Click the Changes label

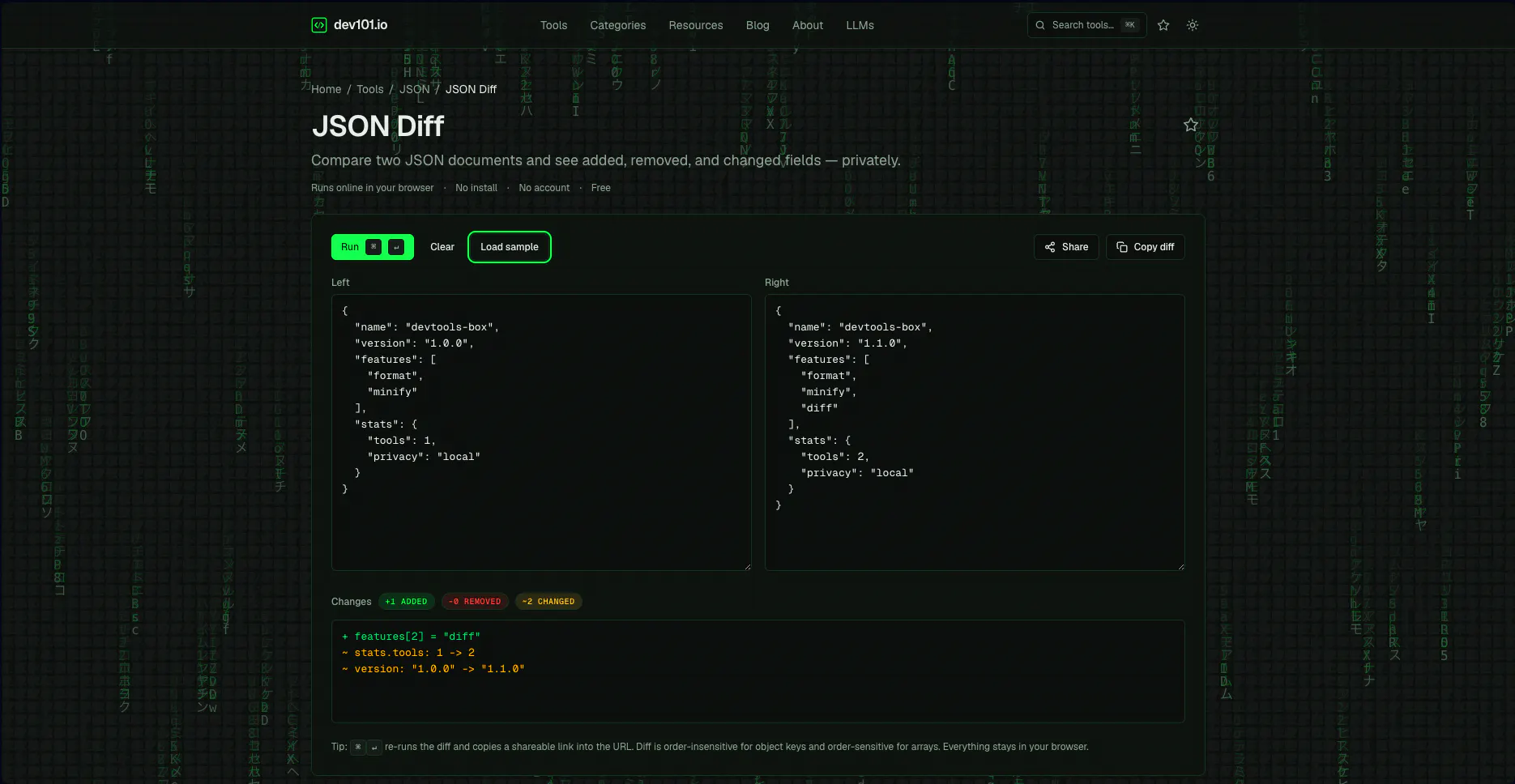(x=352, y=602)
